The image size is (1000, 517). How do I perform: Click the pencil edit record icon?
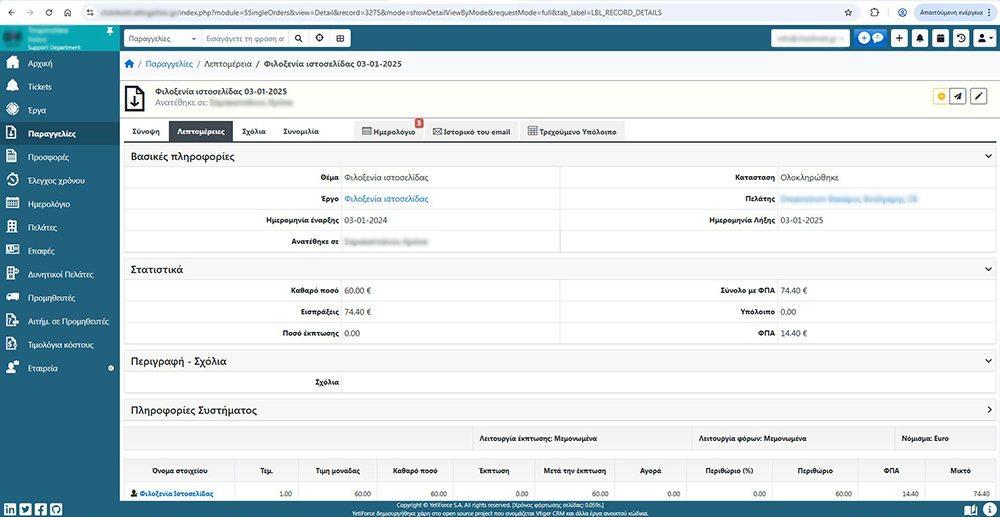tap(979, 96)
